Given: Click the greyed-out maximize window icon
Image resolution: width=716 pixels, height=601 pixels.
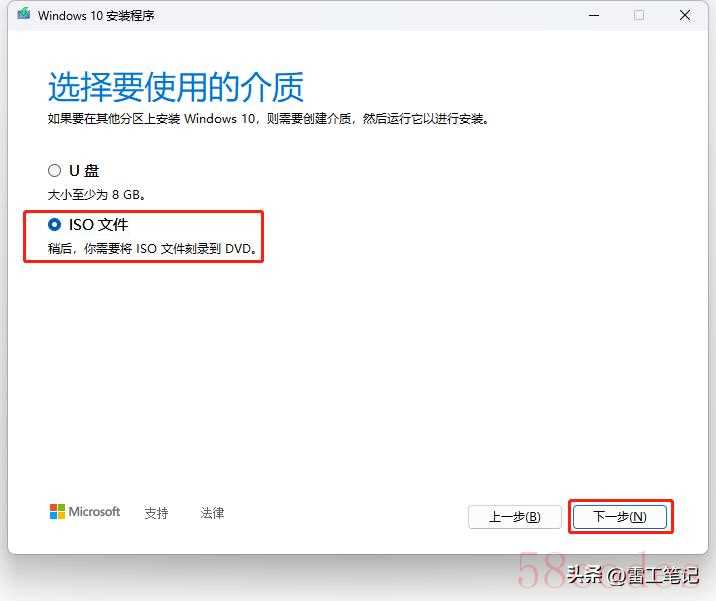Looking at the screenshot, I should pyautogui.click(x=639, y=16).
